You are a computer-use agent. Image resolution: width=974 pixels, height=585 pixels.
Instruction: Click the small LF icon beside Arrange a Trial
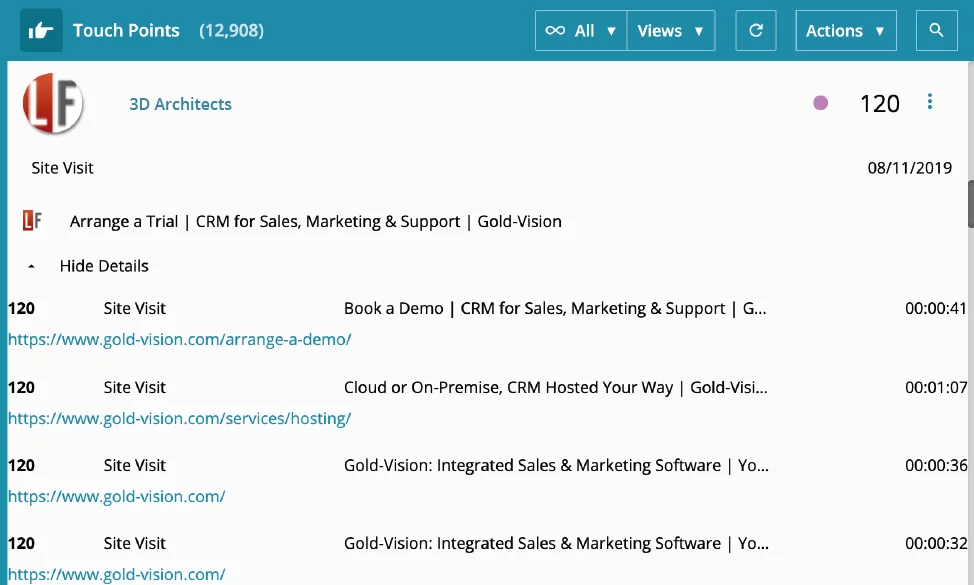32,220
